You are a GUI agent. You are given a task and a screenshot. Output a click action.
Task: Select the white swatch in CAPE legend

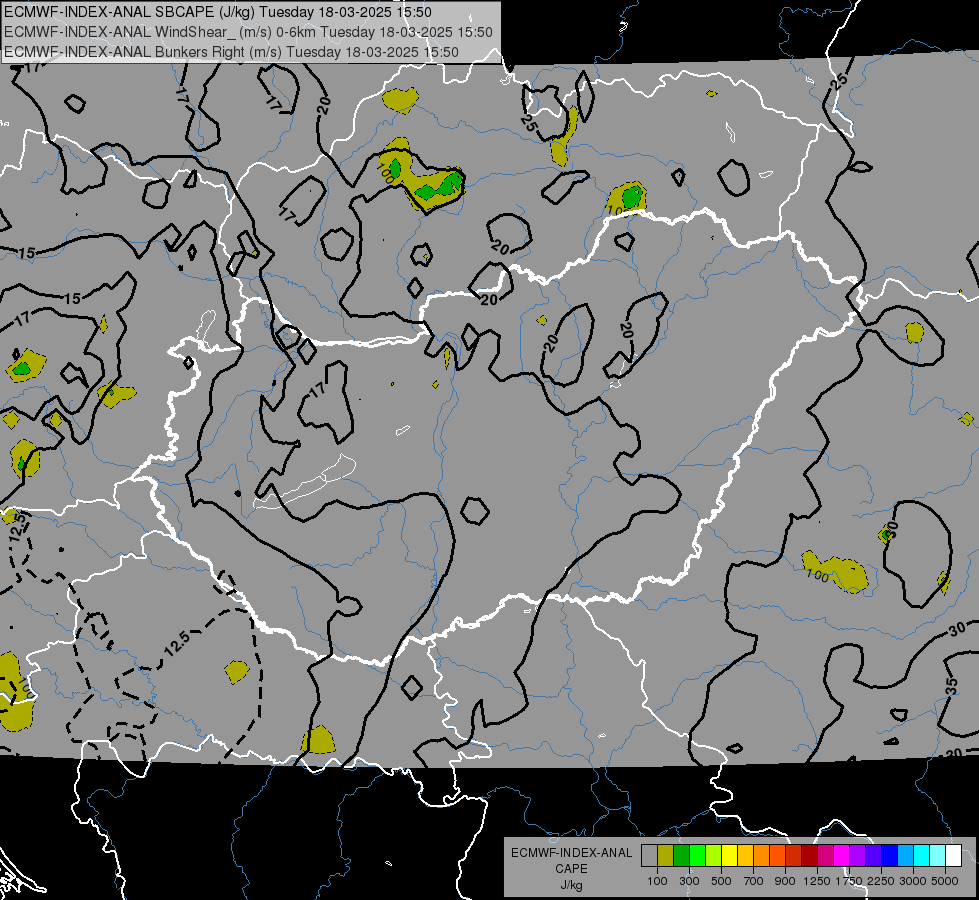(x=953, y=856)
